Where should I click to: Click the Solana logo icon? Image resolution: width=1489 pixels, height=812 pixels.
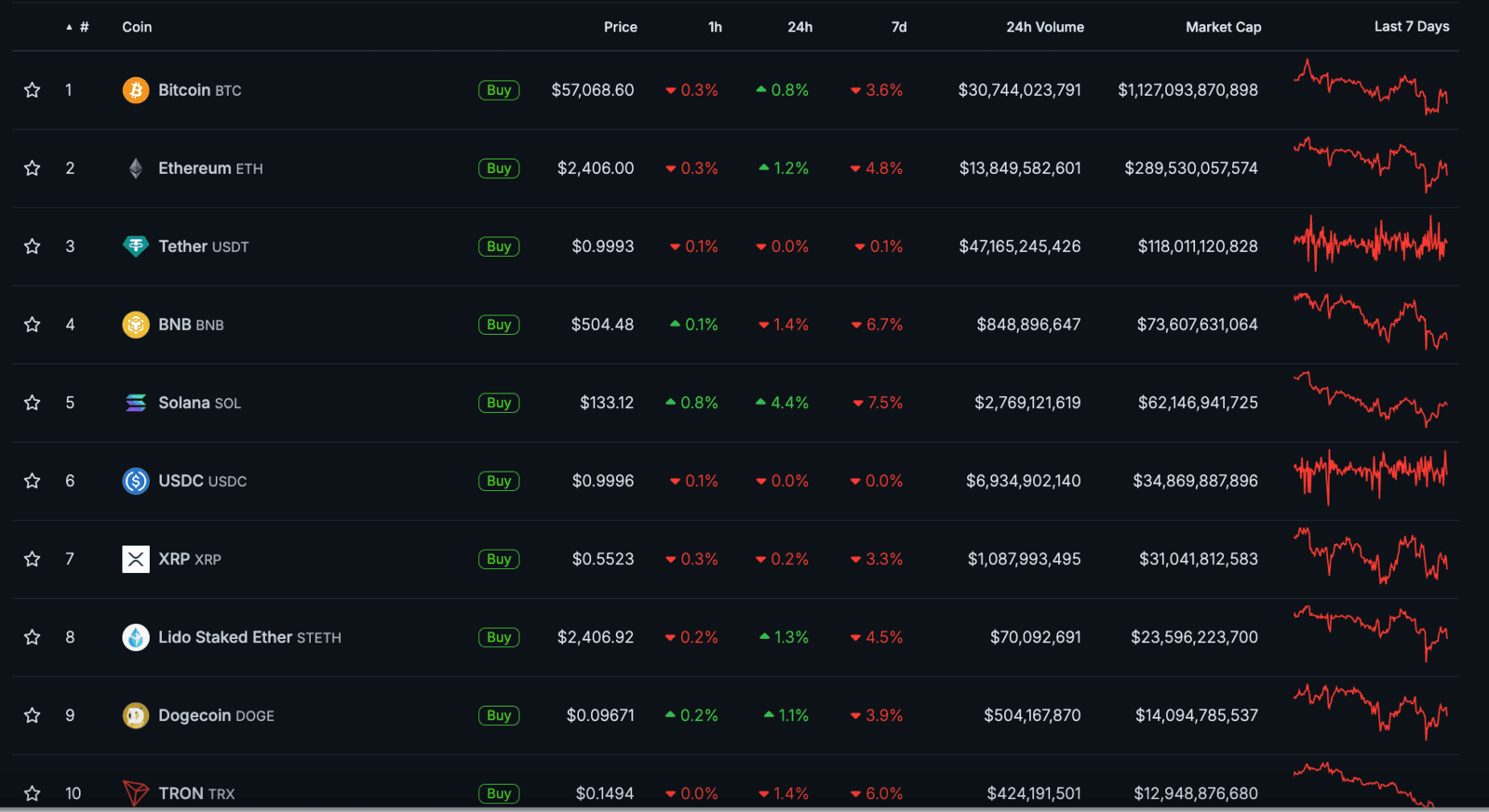136,403
